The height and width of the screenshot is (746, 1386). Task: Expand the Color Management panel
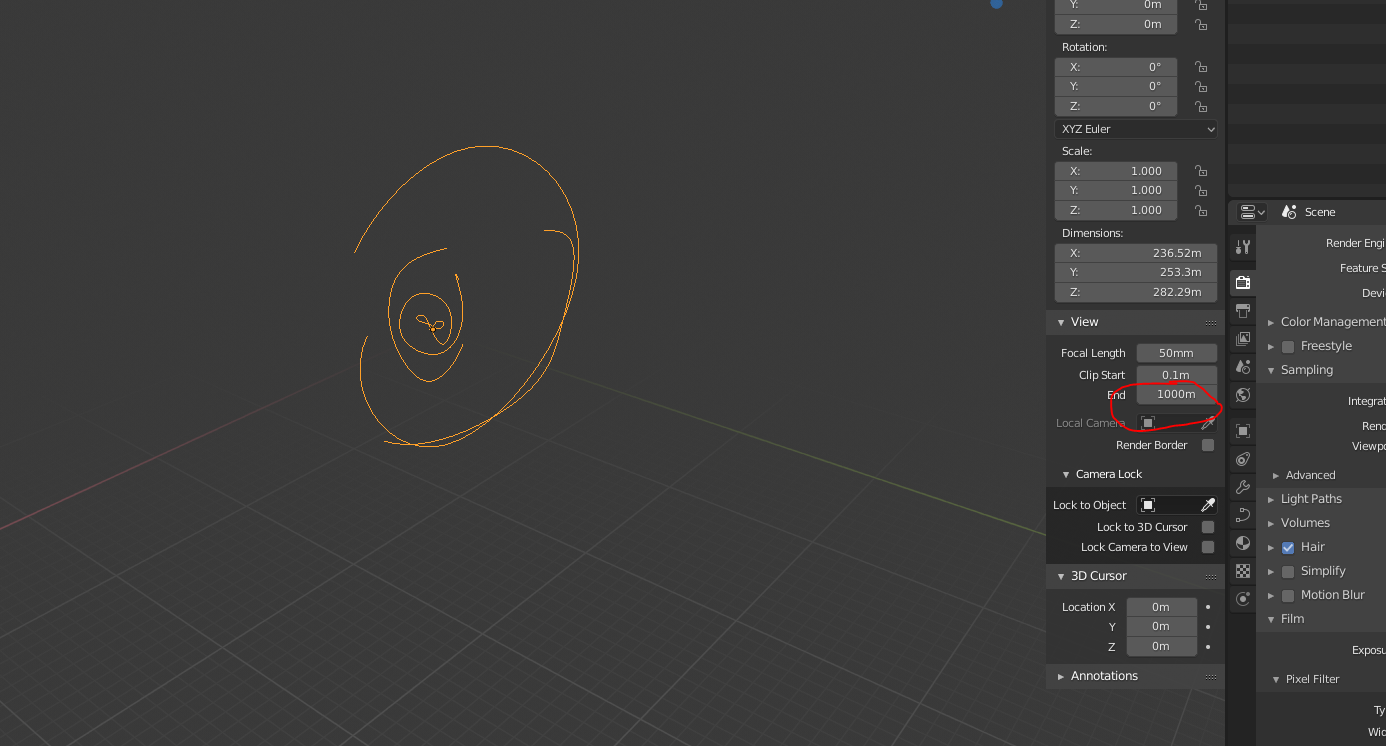(x=1271, y=322)
